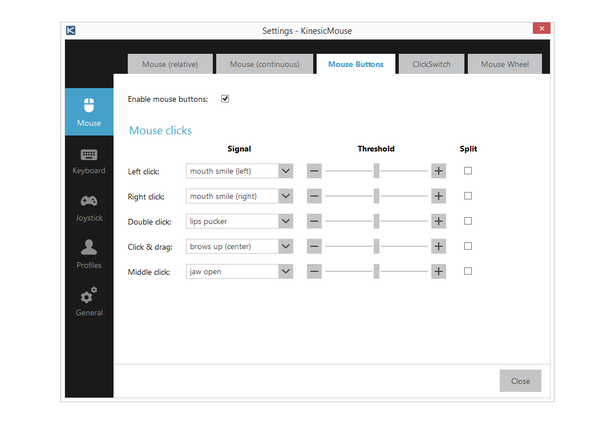The image size is (615, 424).
Task: Select the Mouse Buttons tab
Action: tap(356, 64)
